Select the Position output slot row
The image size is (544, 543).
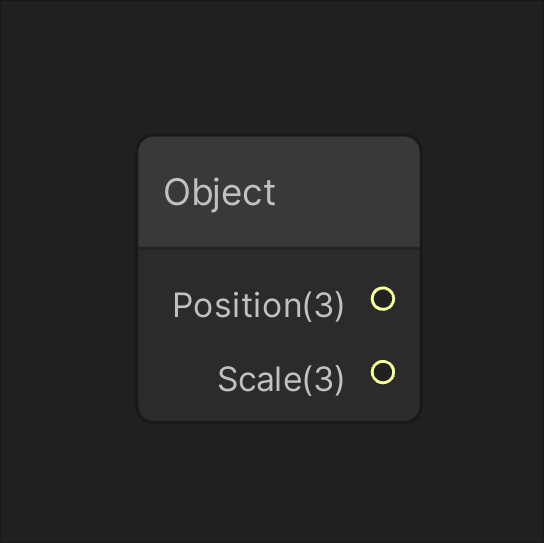coord(279,302)
